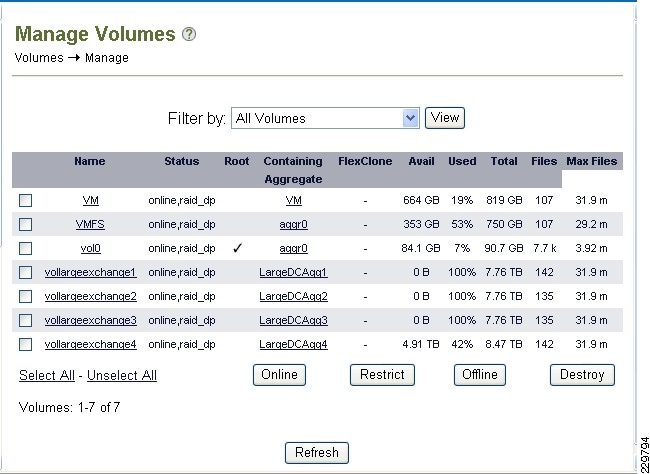Click the View button
This screenshot has width=650, height=474.
(445, 118)
